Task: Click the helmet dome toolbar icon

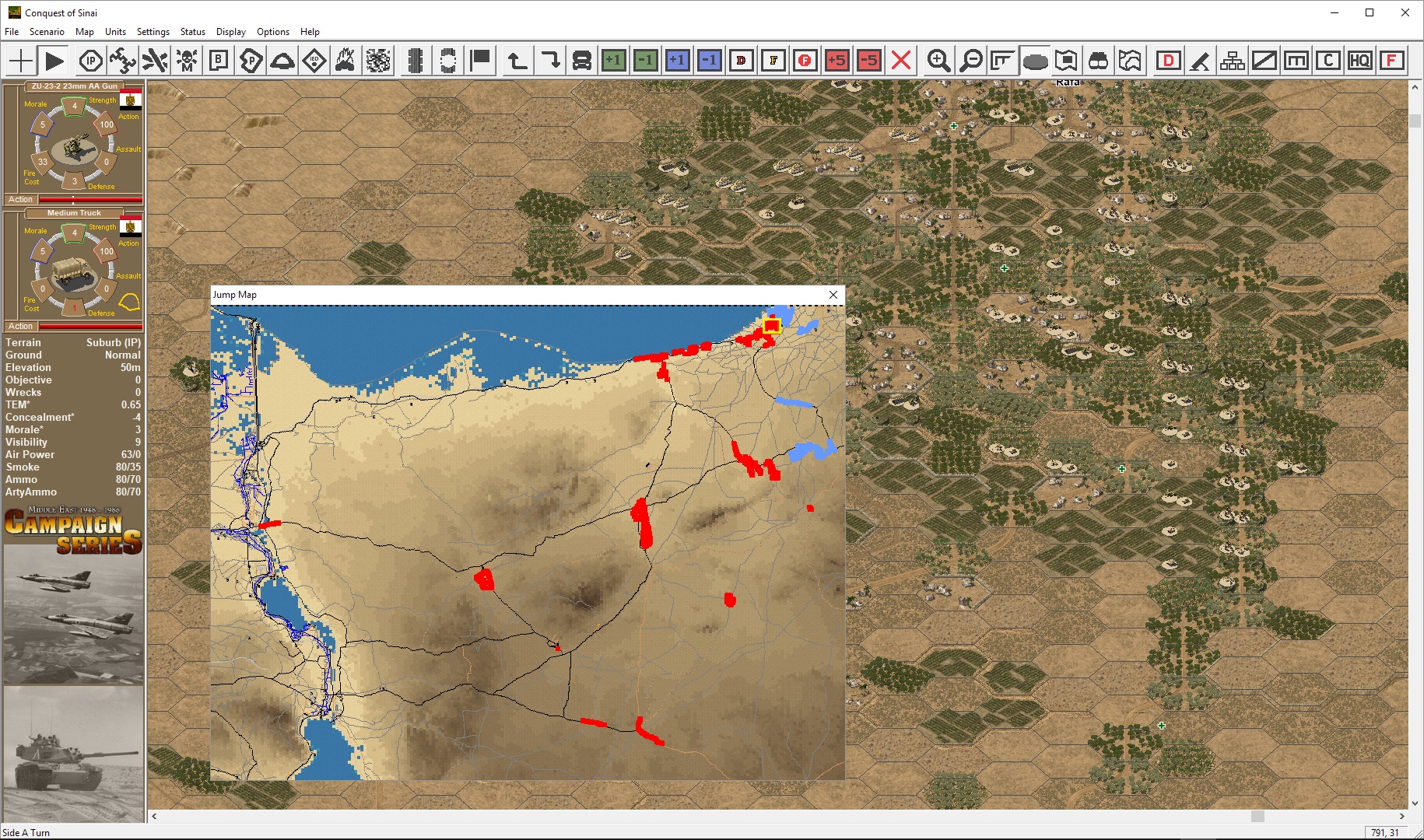Action: [282, 60]
